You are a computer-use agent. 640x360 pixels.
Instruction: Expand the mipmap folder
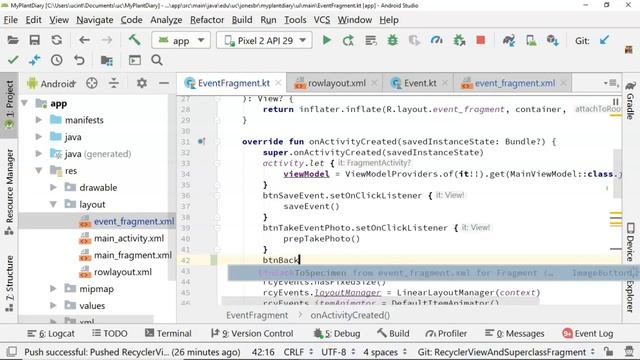click(53, 289)
